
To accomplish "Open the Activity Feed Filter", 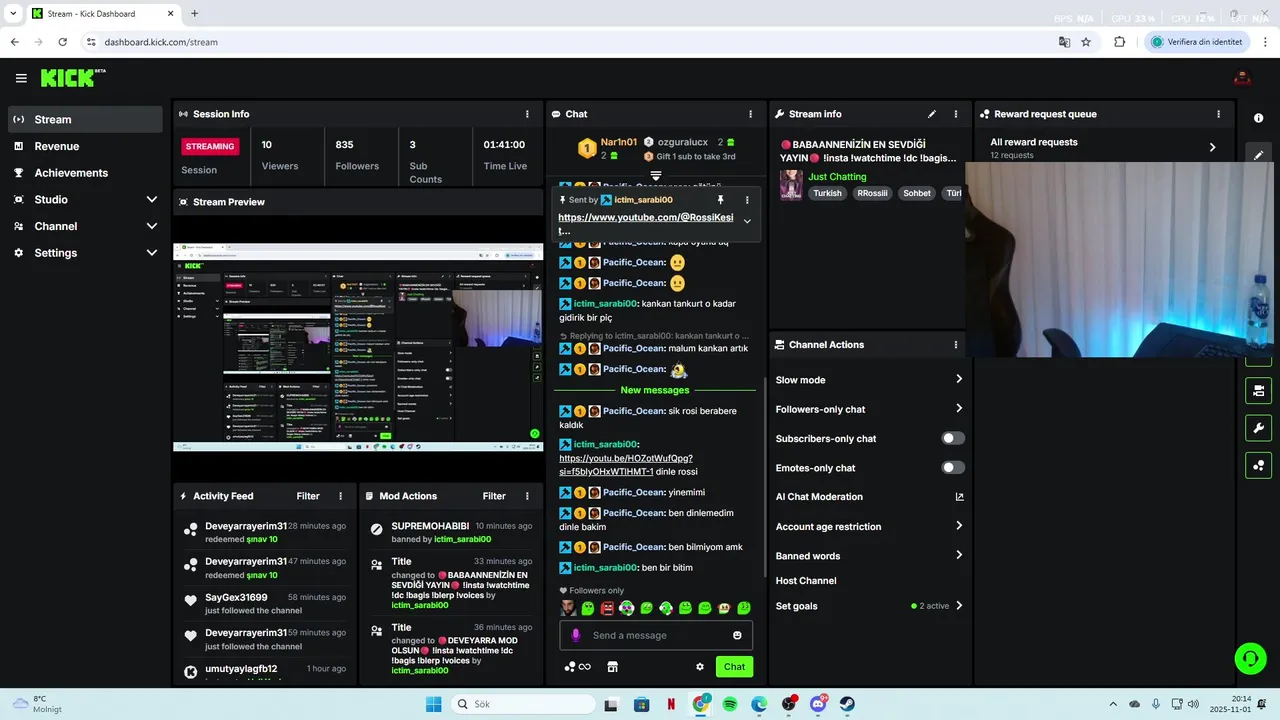I will (x=308, y=496).
